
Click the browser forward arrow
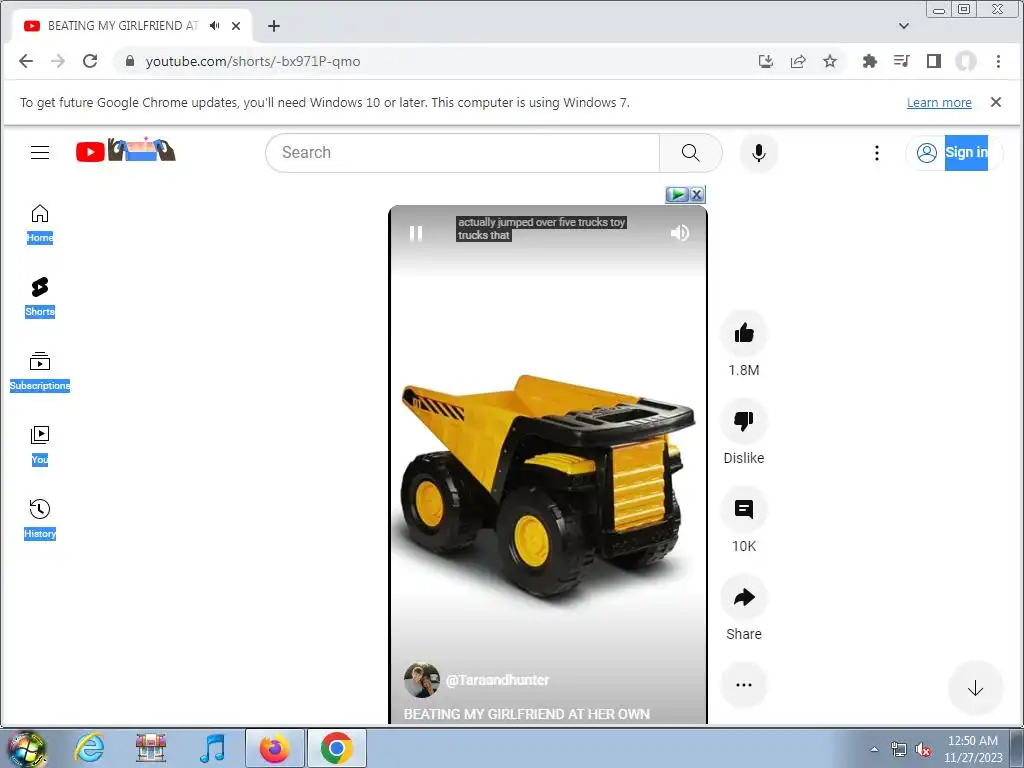(x=57, y=61)
